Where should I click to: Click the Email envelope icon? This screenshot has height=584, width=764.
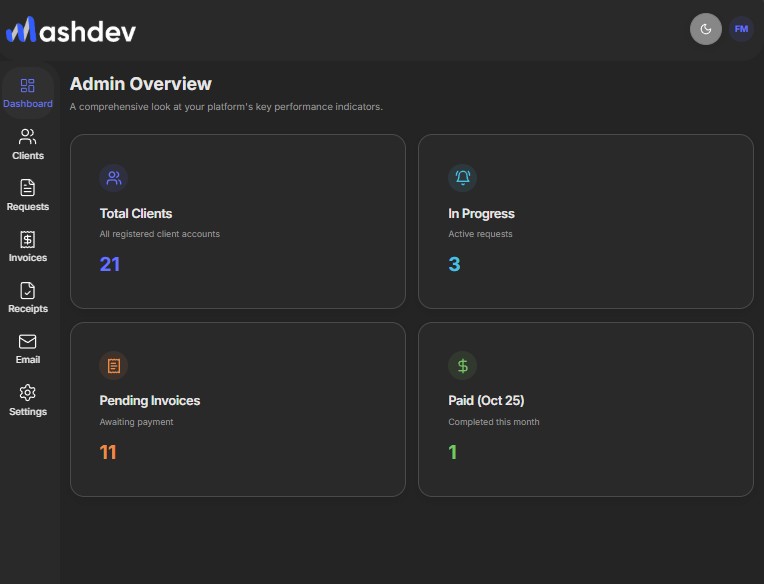click(x=28, y=342)
